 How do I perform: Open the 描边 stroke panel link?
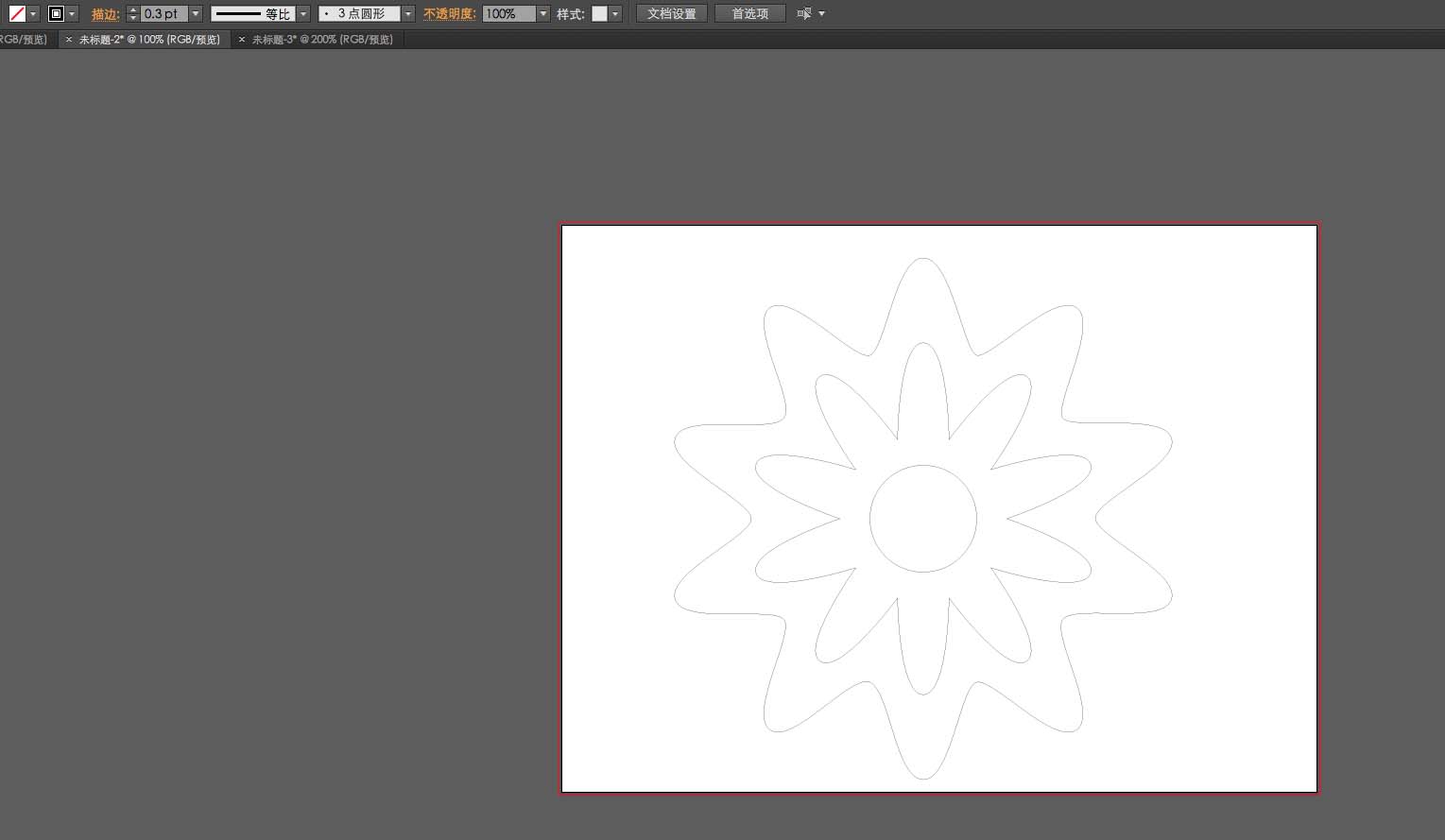tap(105, 14)
